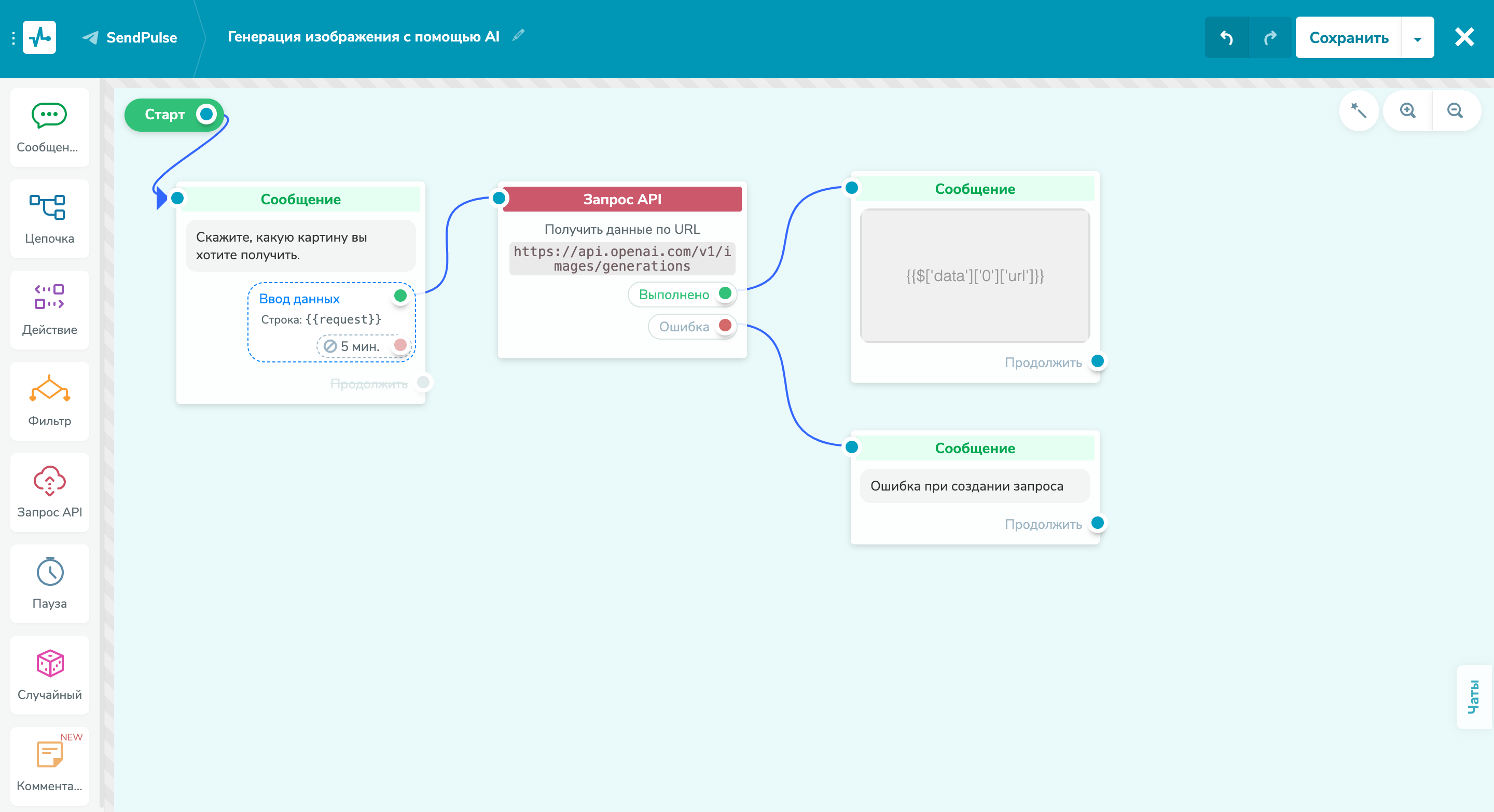
Task: Select the Фильтр element in sidebar
Action: [49, 401]
